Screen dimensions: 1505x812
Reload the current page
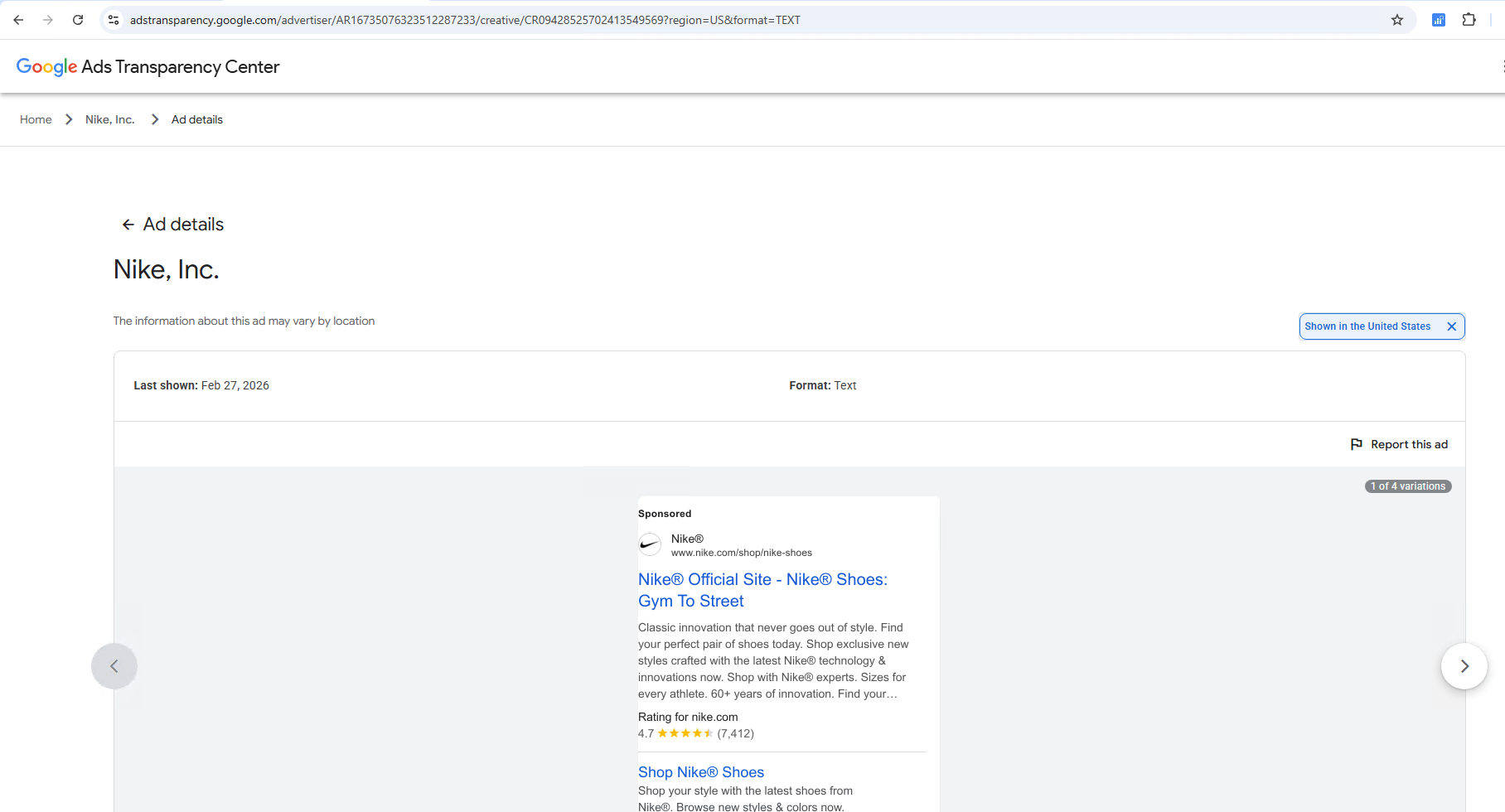78,19
